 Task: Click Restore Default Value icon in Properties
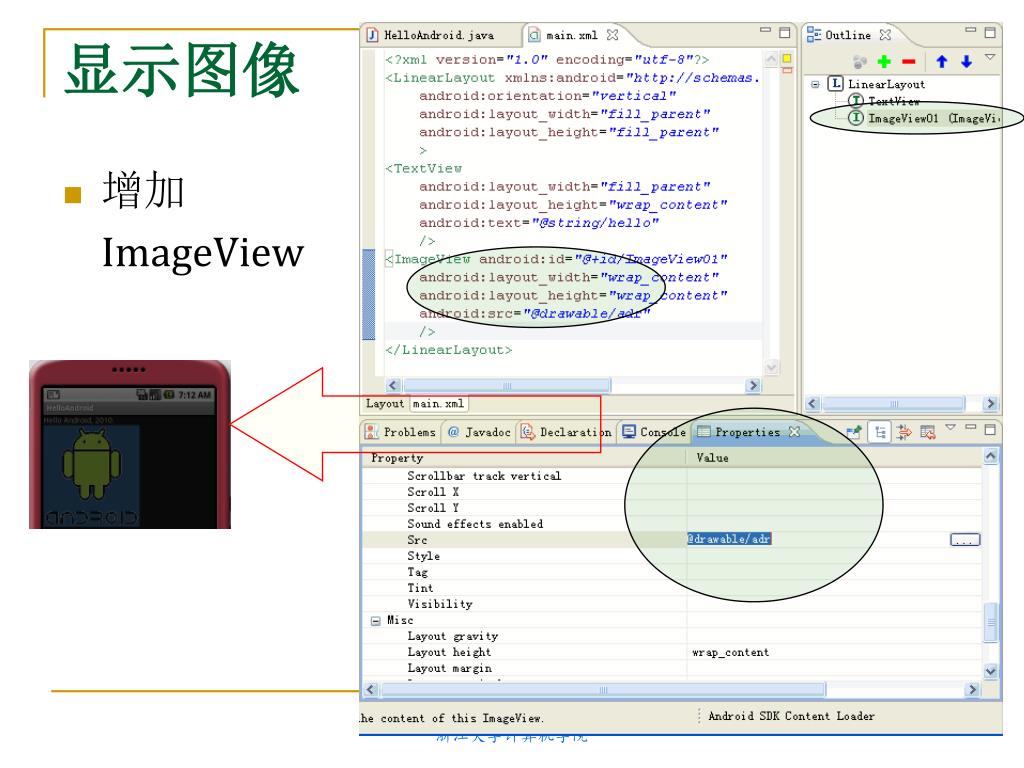[928, 432]
